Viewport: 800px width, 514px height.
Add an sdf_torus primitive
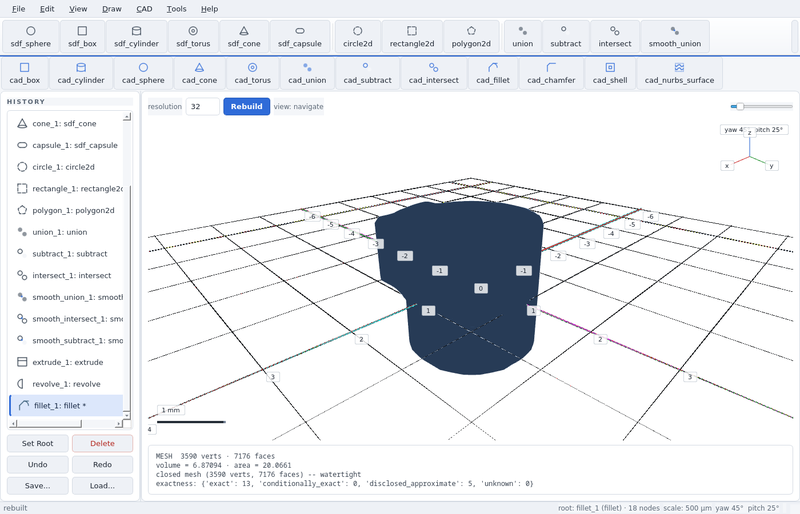[193, 37]
